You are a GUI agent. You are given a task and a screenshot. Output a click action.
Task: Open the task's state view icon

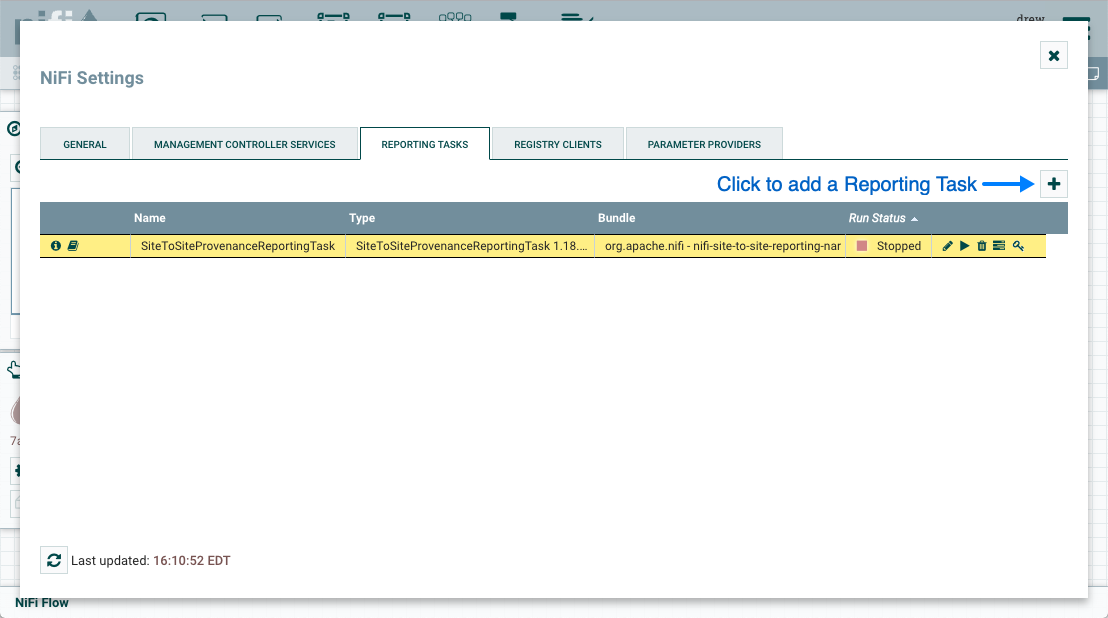999,246
